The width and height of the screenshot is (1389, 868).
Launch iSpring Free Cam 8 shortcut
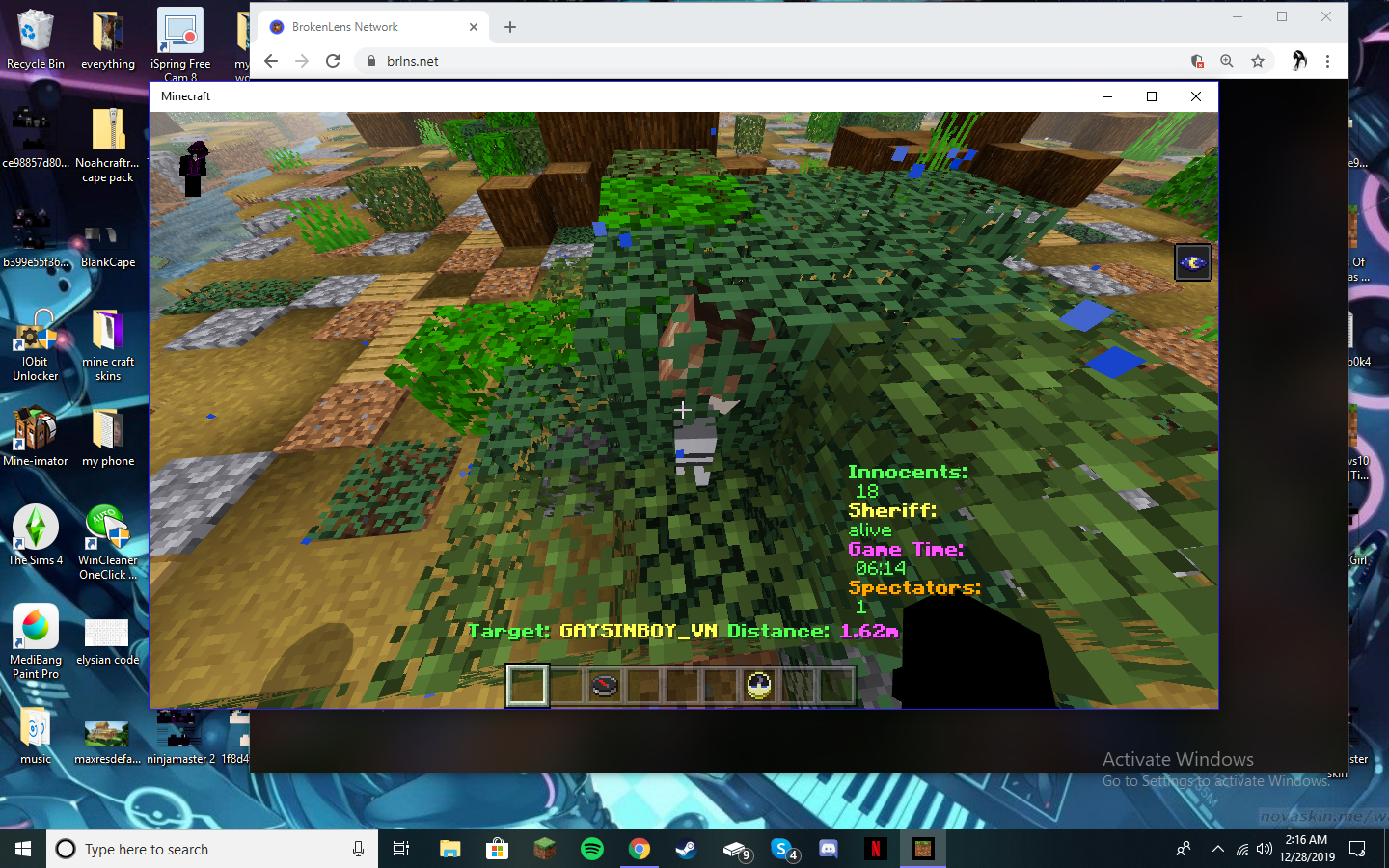click(x=180, y=43)
